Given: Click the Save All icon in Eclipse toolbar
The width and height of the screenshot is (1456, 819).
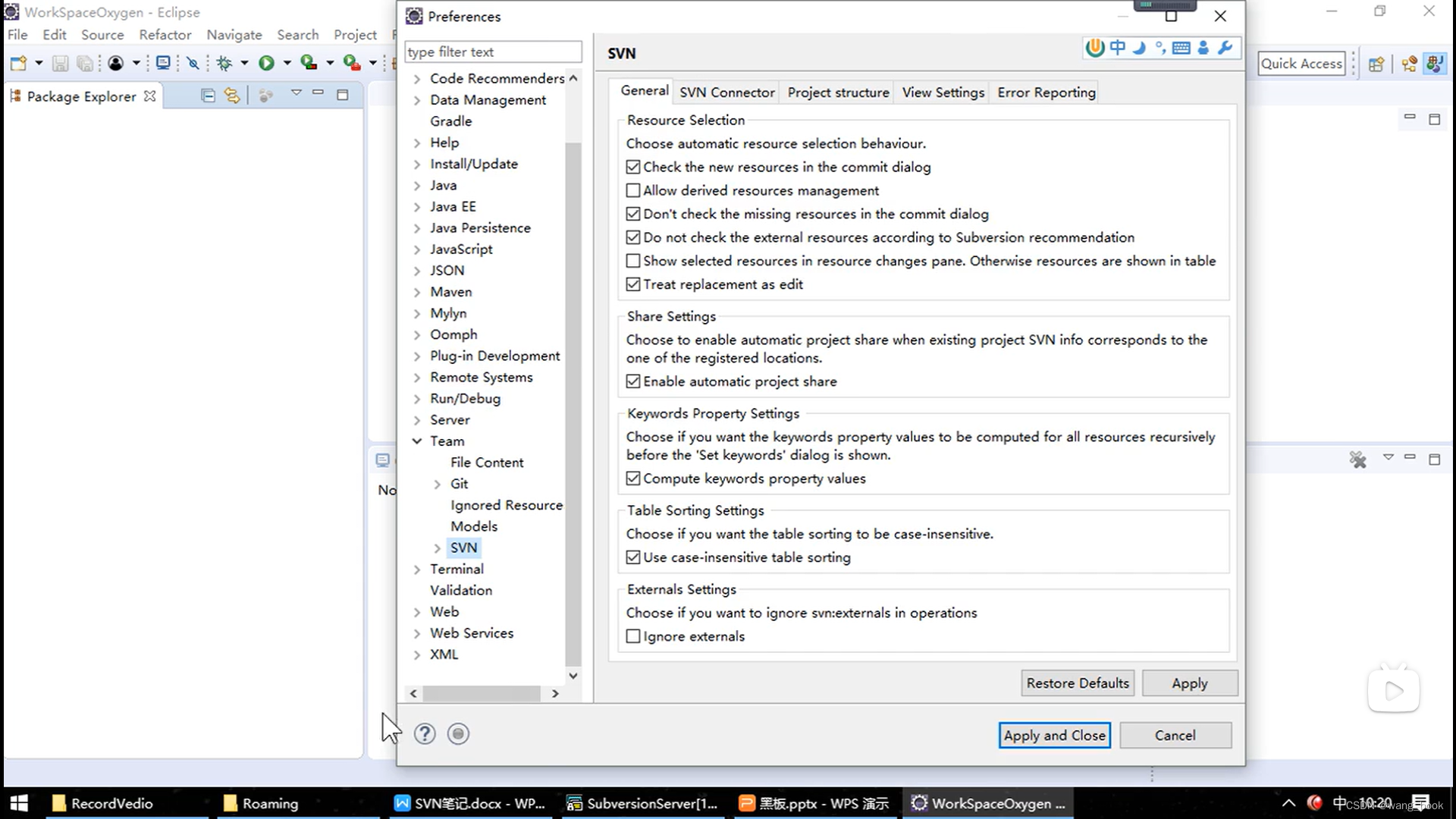Looking at the screenshot, I should (85, 64).
